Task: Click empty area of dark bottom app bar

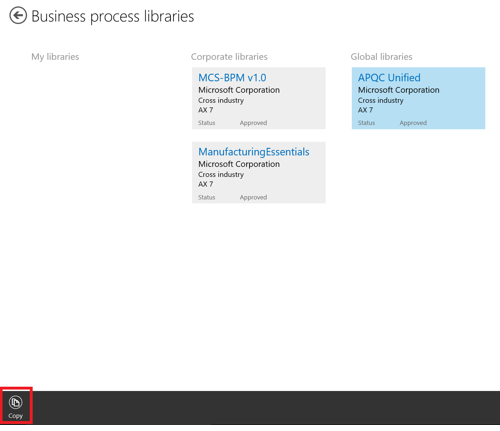Action: click(x=267, y=407)
